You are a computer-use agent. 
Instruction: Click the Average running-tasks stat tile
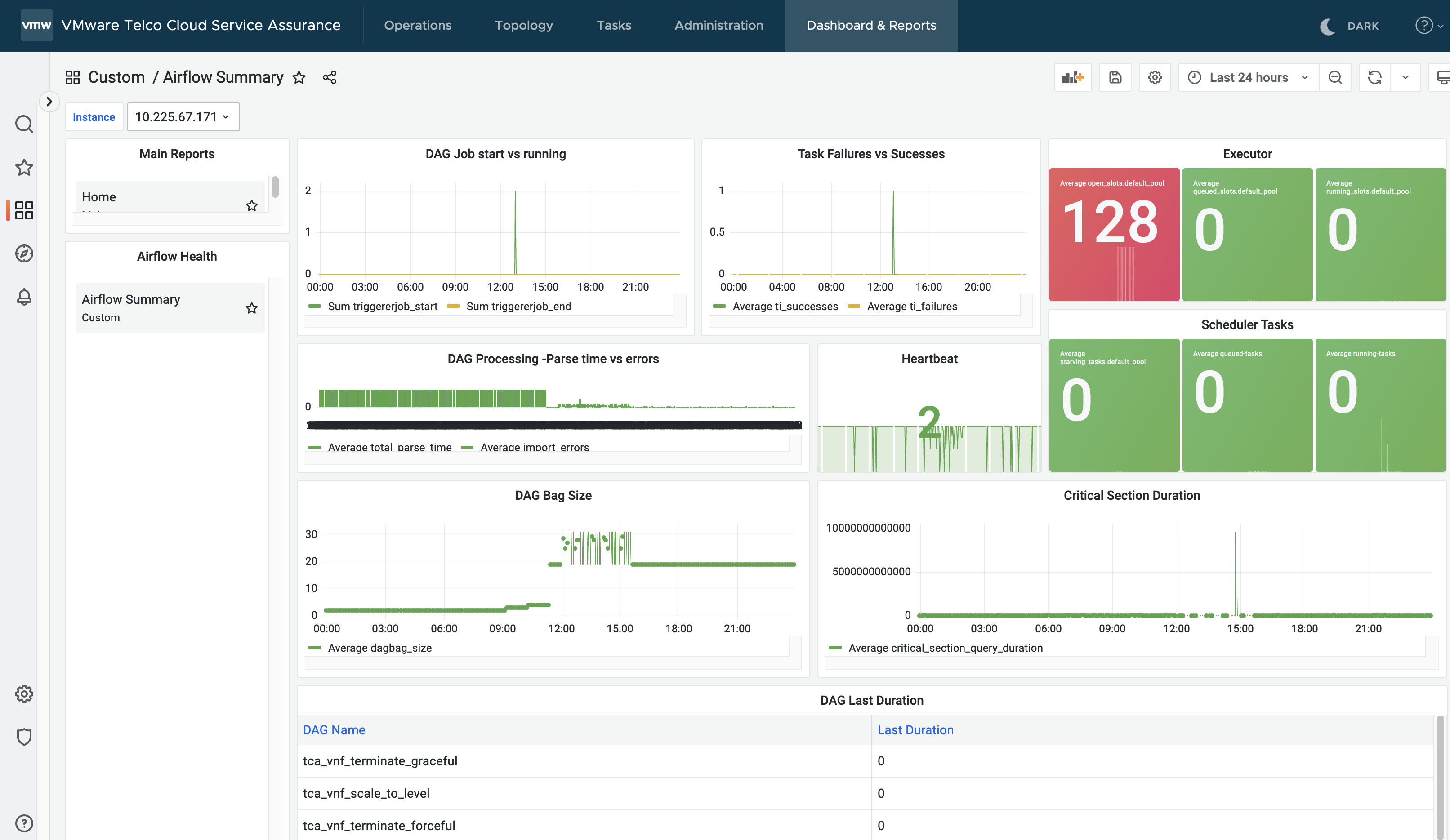pyautogui.click(x=1380, y=405)
